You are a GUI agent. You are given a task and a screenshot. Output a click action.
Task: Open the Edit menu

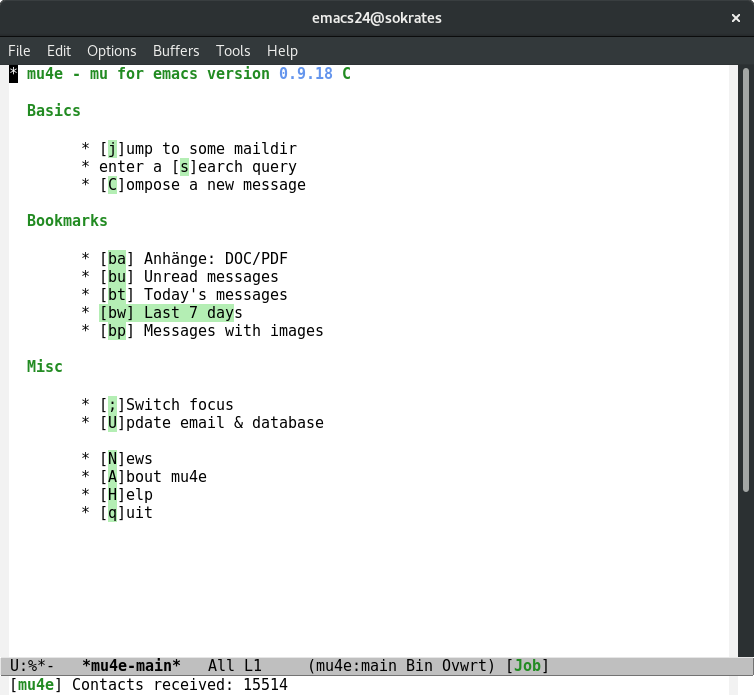pyautogui.click(x=59, y=51)
